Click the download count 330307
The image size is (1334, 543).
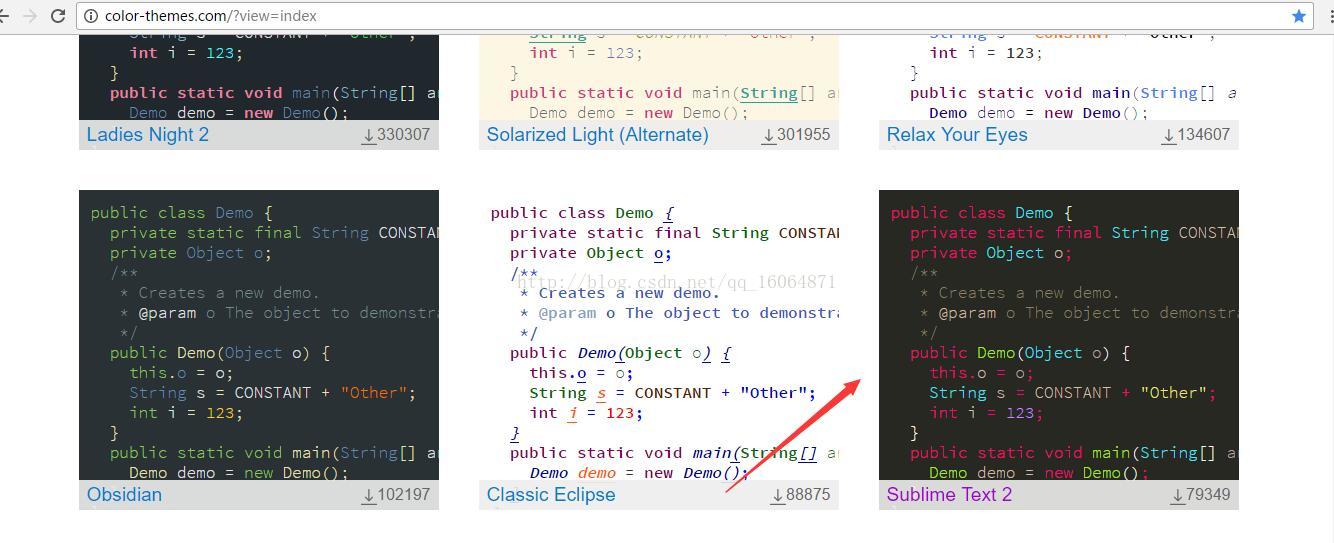[403, 134]
